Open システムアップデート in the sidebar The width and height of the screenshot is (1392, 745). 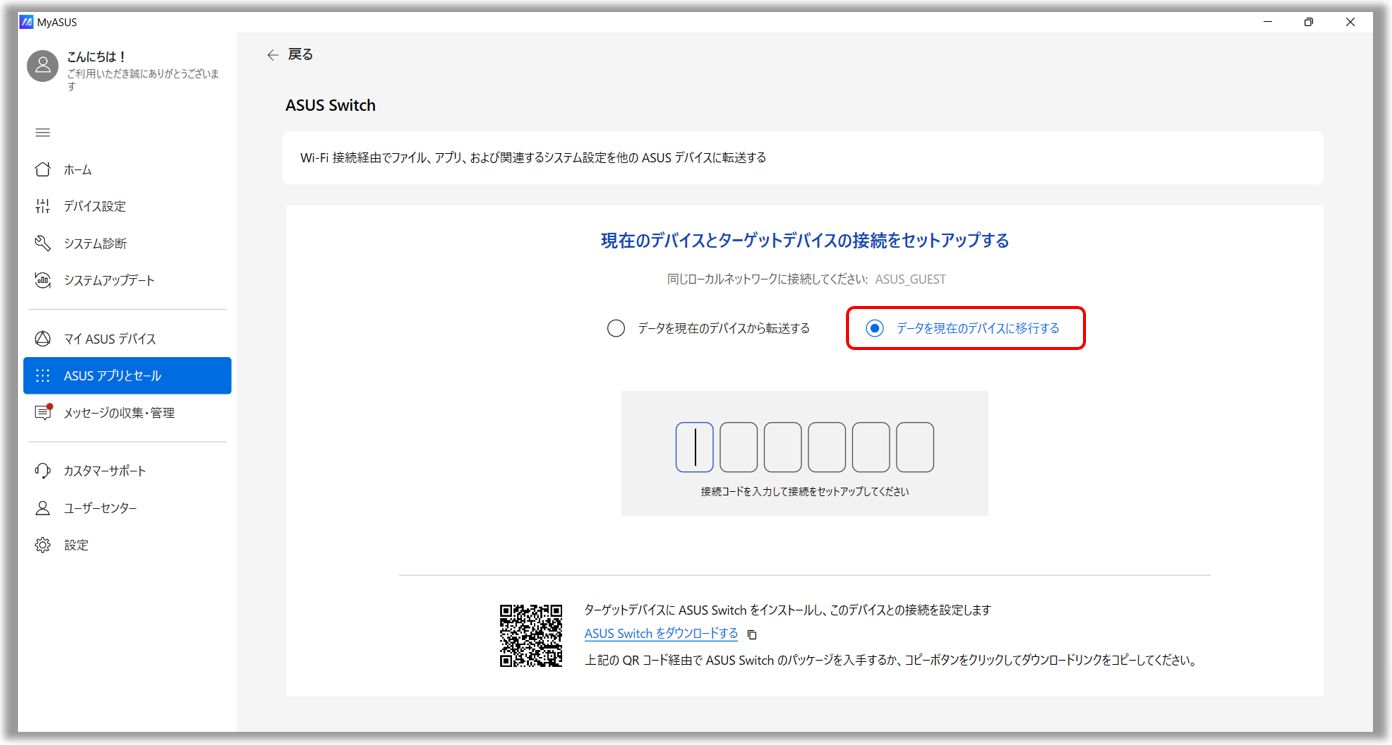click(x=127, y=280)
